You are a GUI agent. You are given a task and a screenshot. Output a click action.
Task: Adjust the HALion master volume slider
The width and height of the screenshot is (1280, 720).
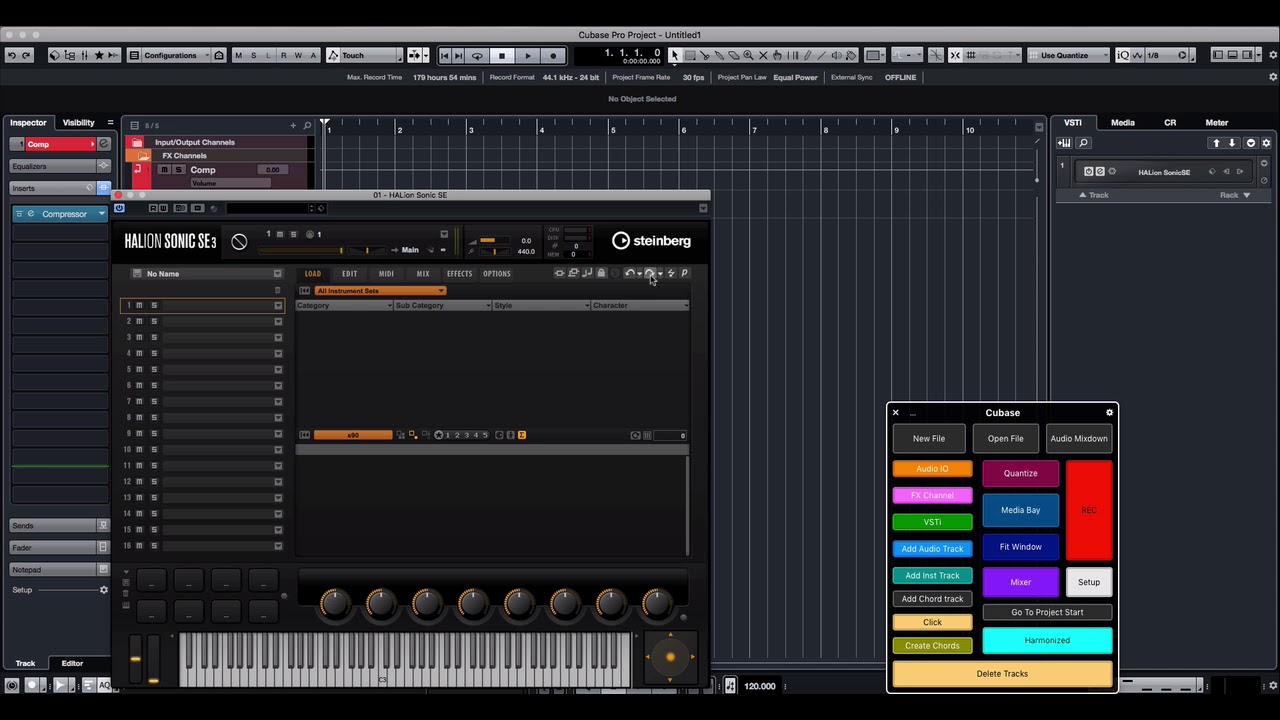tap(494, 240)
